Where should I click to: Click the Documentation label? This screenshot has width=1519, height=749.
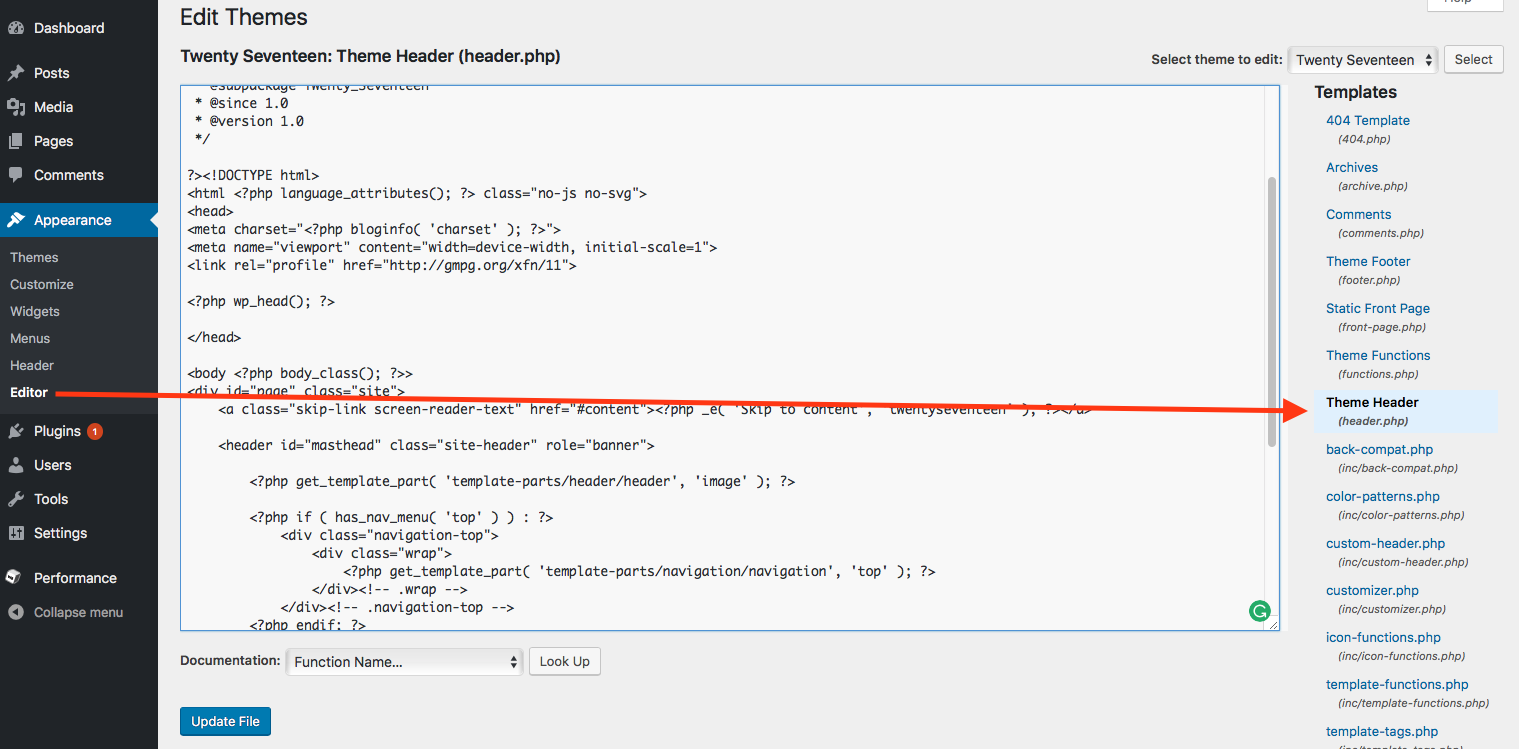point(230,661)
